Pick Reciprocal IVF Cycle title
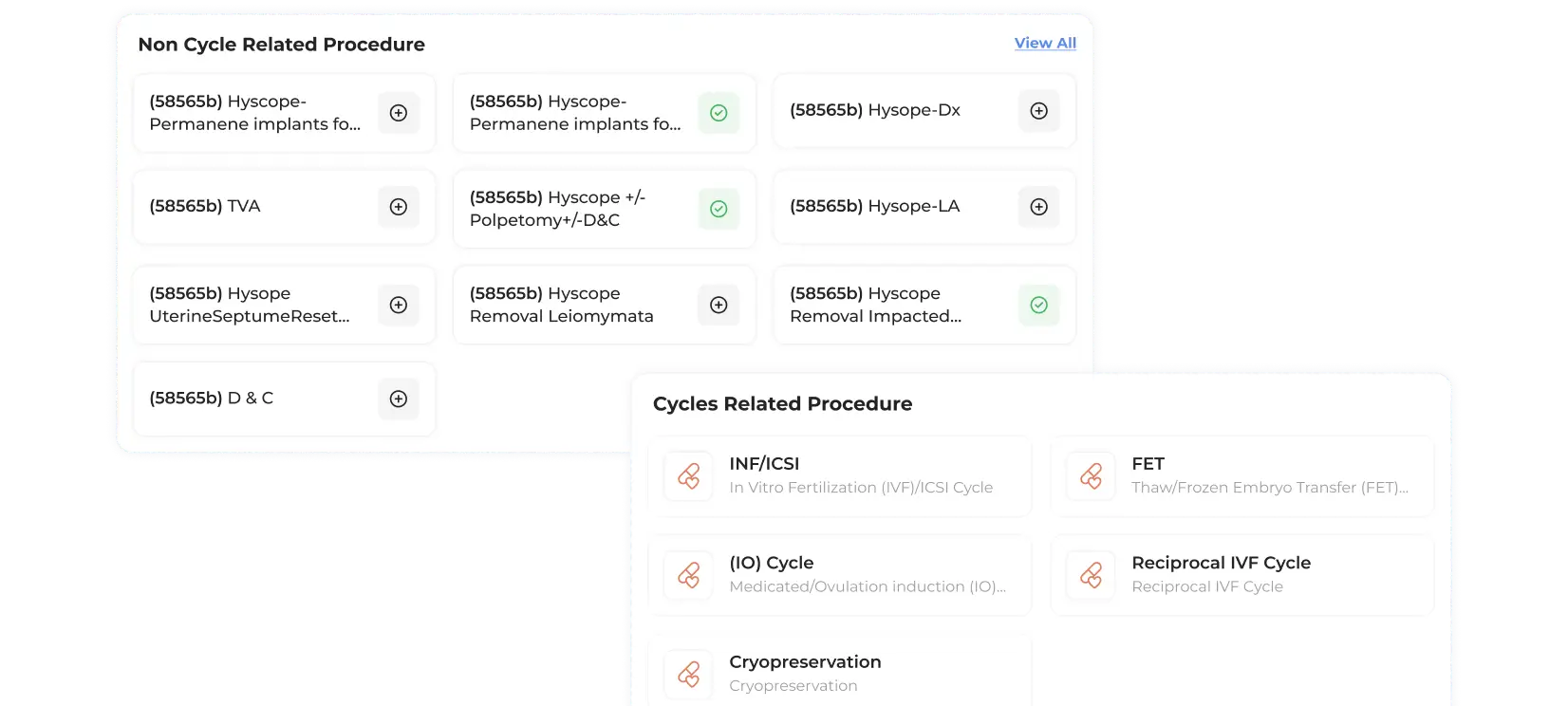Screen dimensions: 1568x706 (1221, 563)
